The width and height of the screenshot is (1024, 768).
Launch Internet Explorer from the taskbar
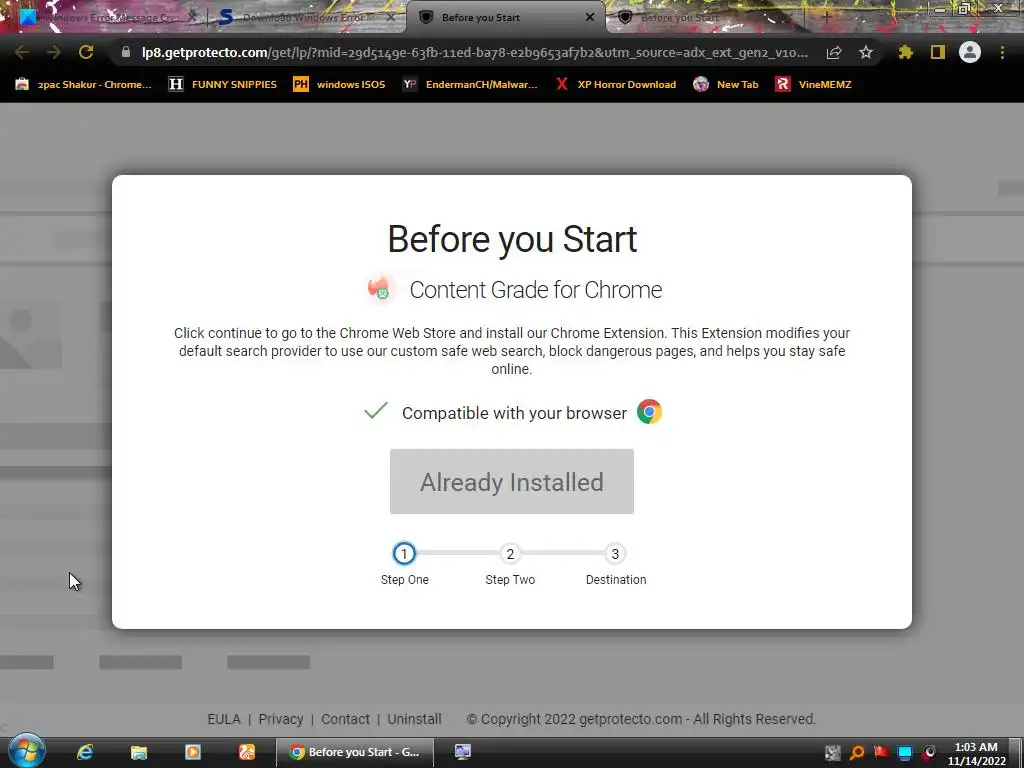[x=85, y=752]
